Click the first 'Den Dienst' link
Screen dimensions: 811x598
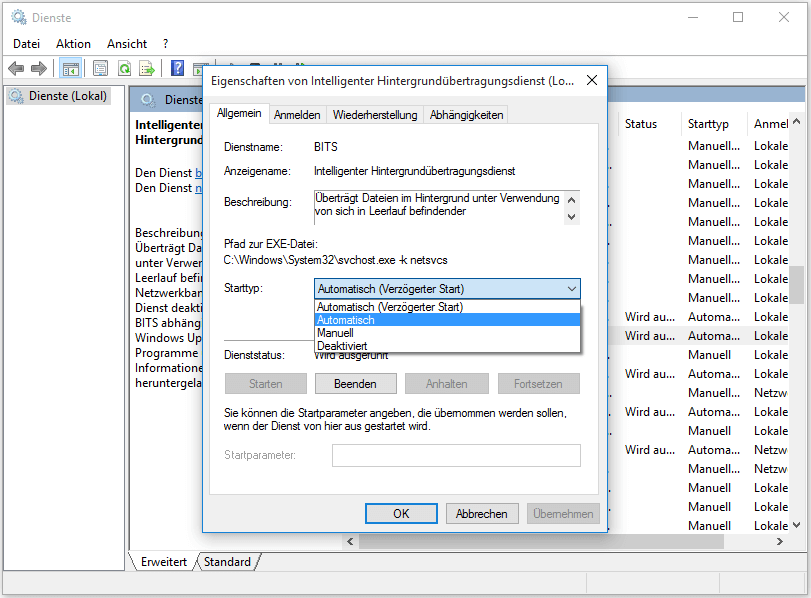[198, 172]
